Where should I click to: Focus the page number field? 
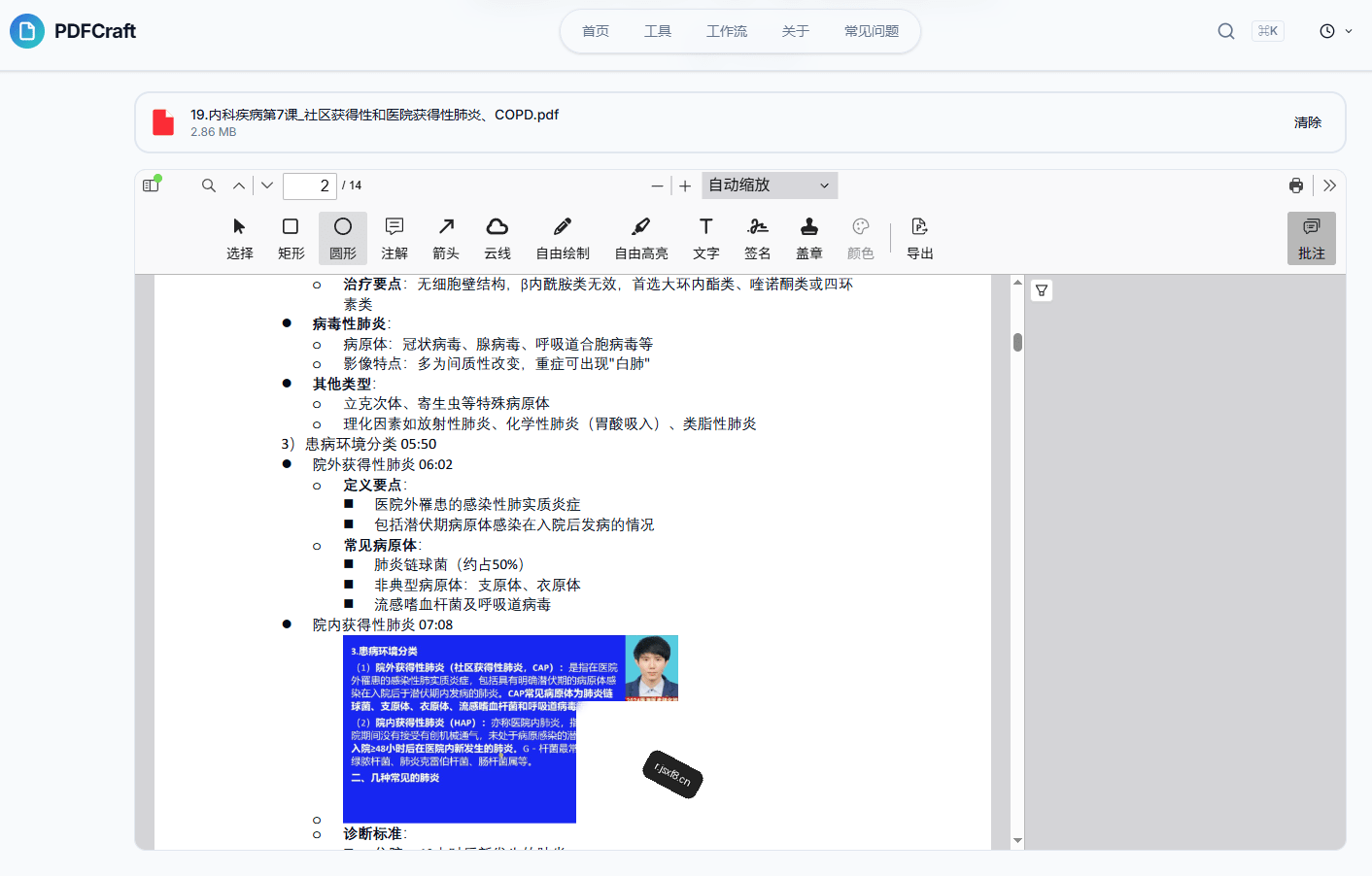tap(310, 185)
